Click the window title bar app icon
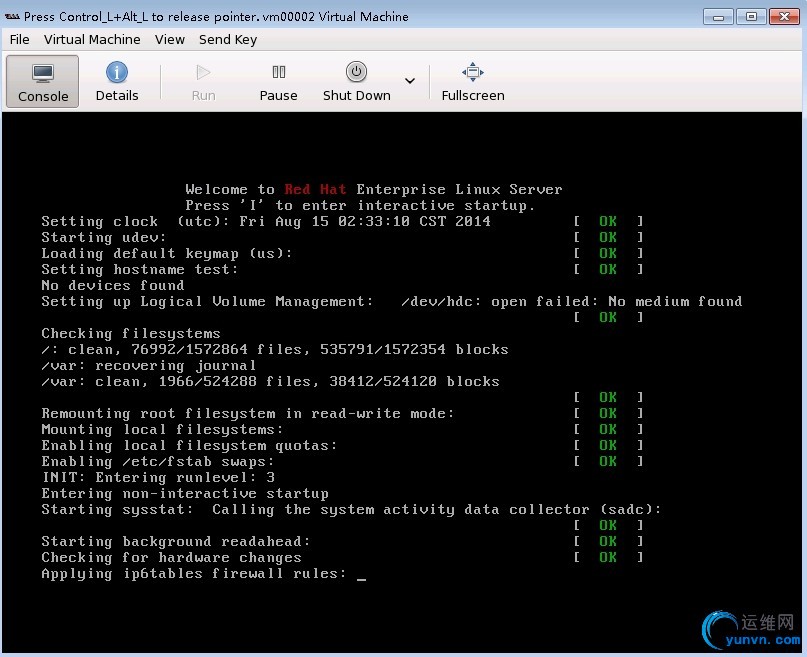The height and width of the screenshot is (657, 807). (x=12, y=16)
